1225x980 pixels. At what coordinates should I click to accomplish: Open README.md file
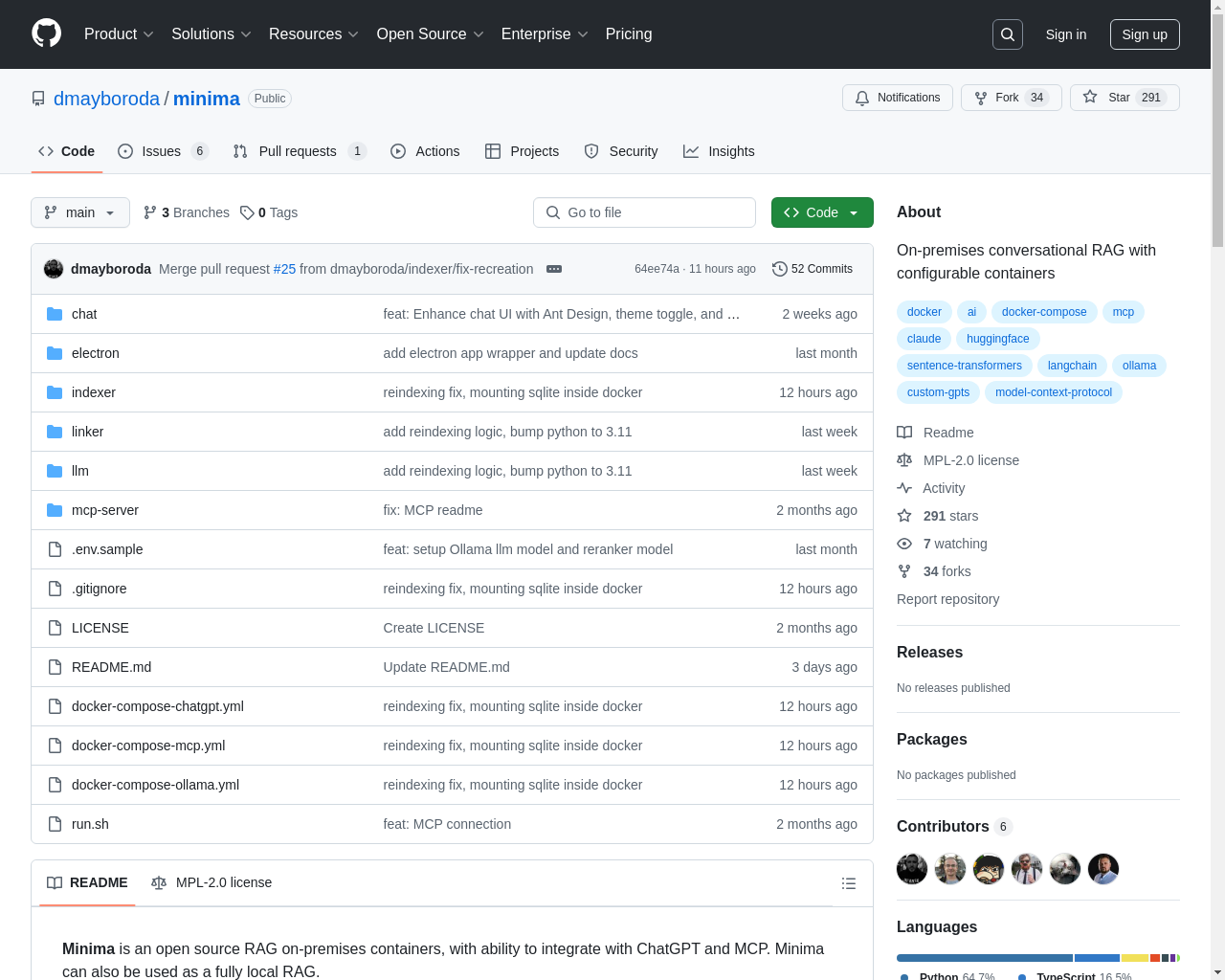click(111, 667)
